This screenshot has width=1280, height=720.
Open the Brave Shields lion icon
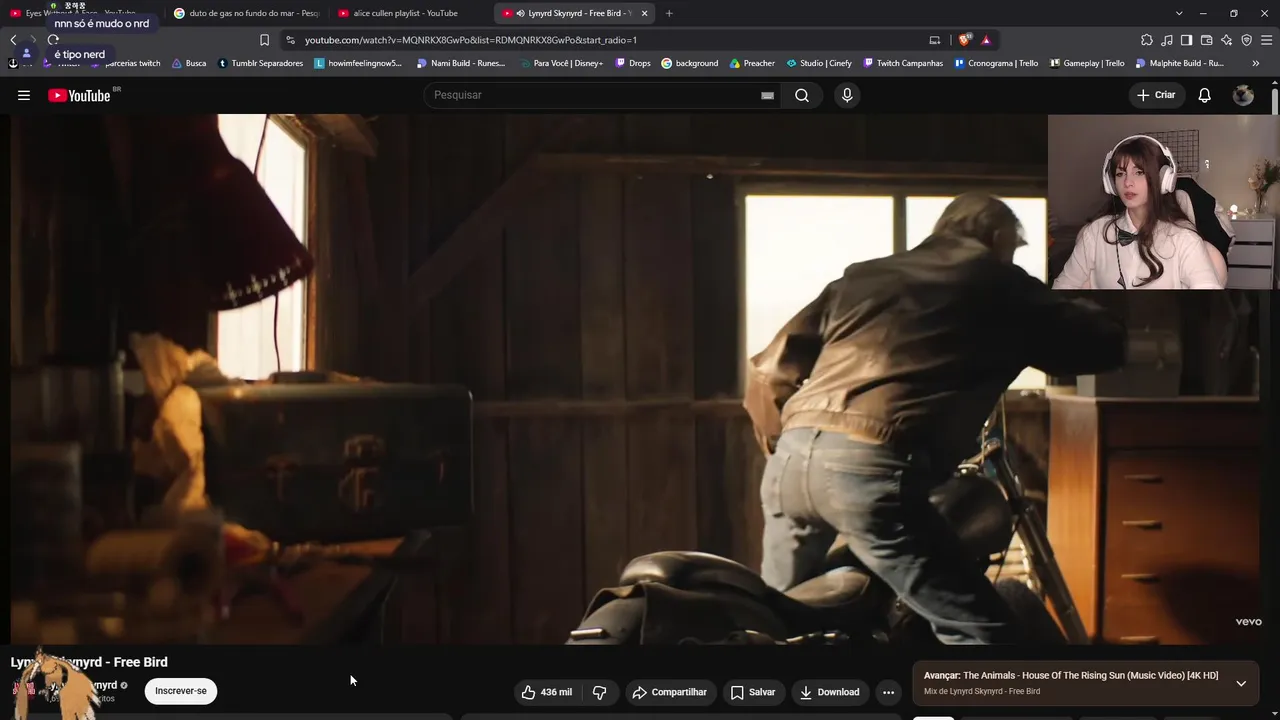[964, 40]
